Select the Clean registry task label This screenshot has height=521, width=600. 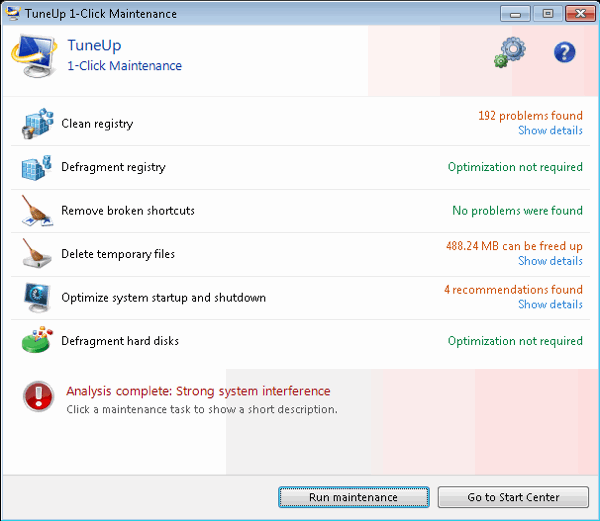[97, 124]
